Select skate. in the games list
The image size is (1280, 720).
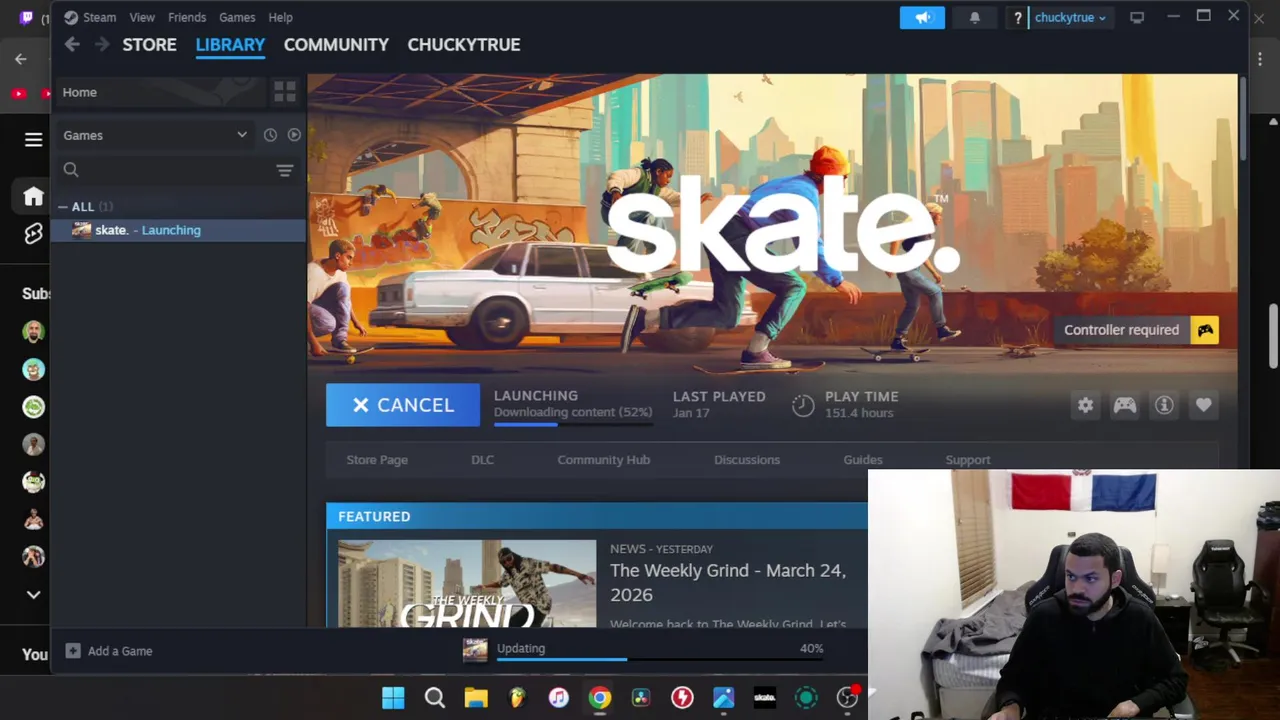click(x=180, y=230)
